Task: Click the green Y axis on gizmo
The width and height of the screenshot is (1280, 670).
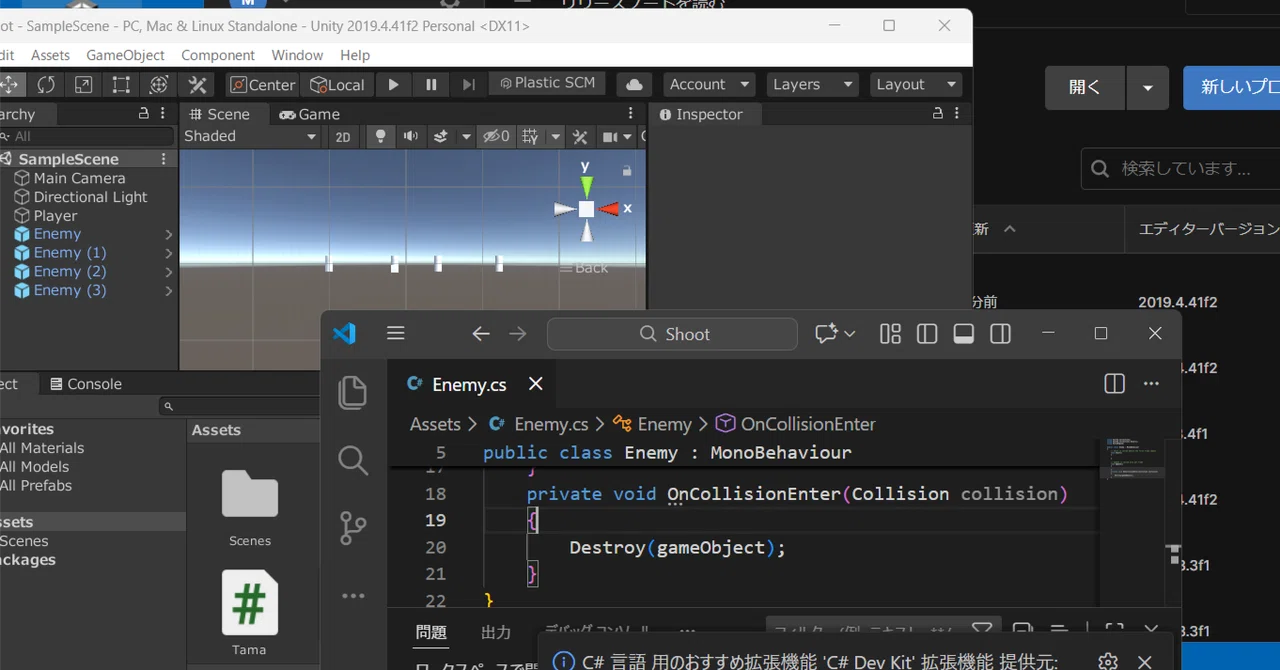Action: (x=587, y=185)
